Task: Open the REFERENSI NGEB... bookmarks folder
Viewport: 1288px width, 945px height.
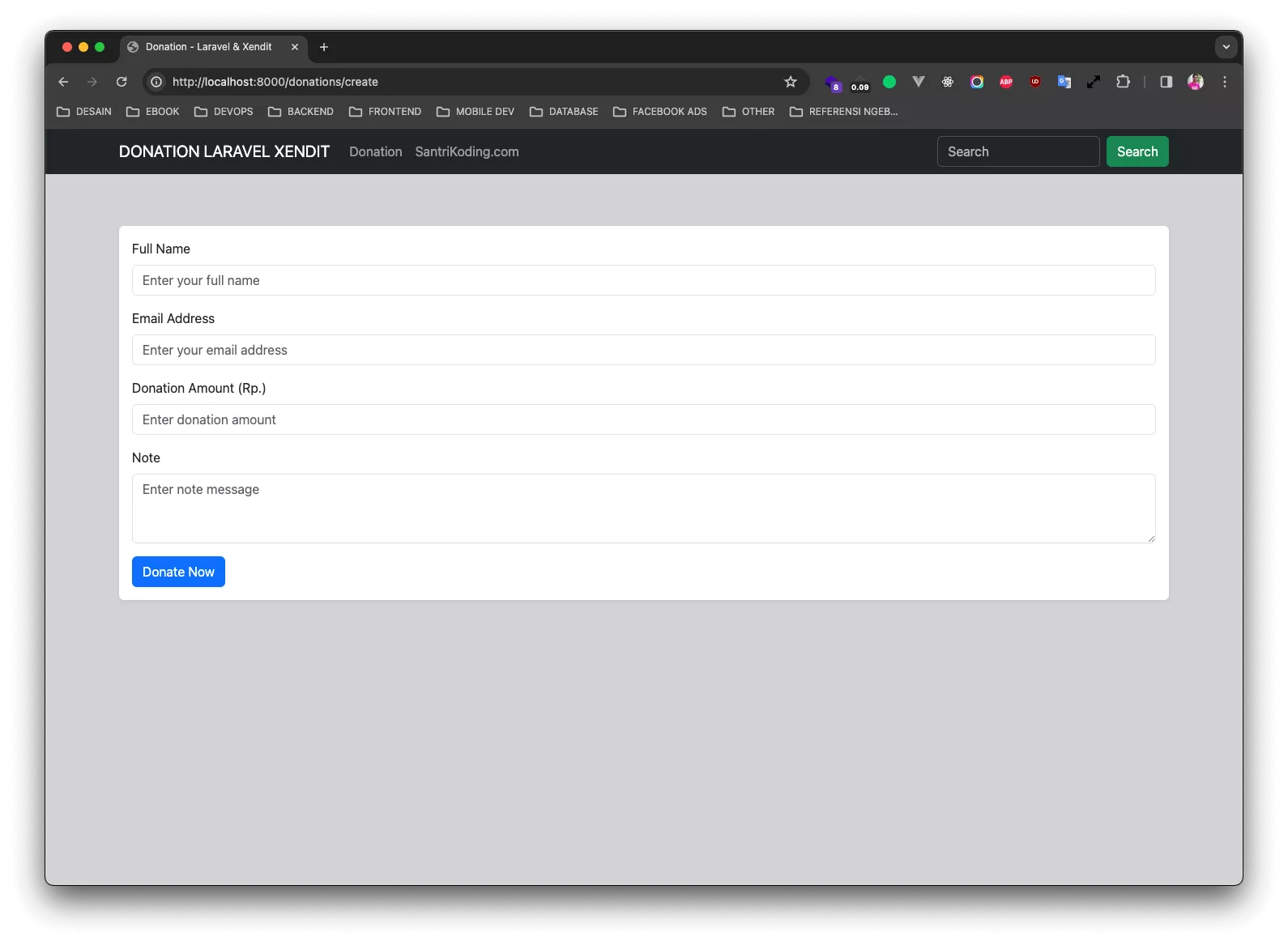Action: [x=843, y=112]
